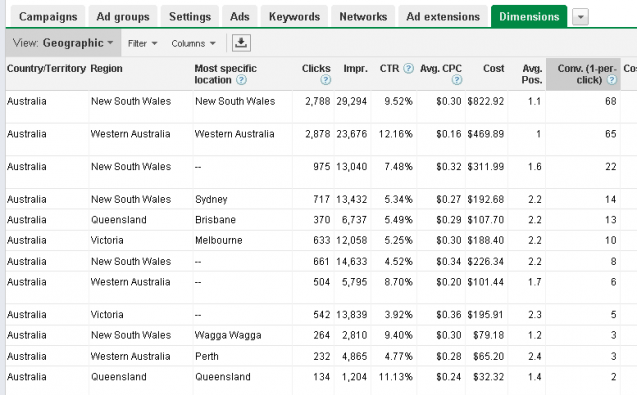Select the Perth location cell
The width and height of the screenshot is (637, 395).
click(207, 356)
